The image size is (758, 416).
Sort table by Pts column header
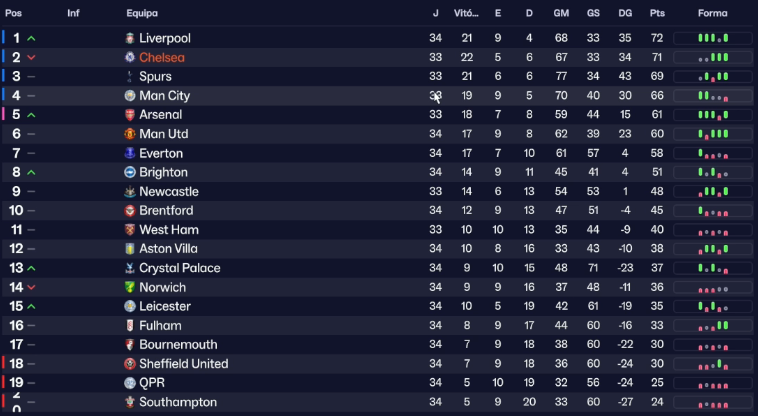[x=657, y=13]
